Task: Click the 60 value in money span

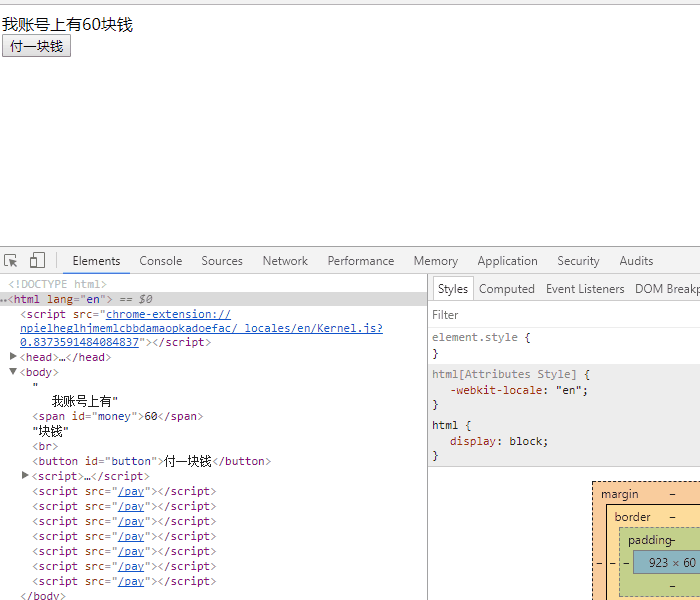Action: [x=151, y=416]
